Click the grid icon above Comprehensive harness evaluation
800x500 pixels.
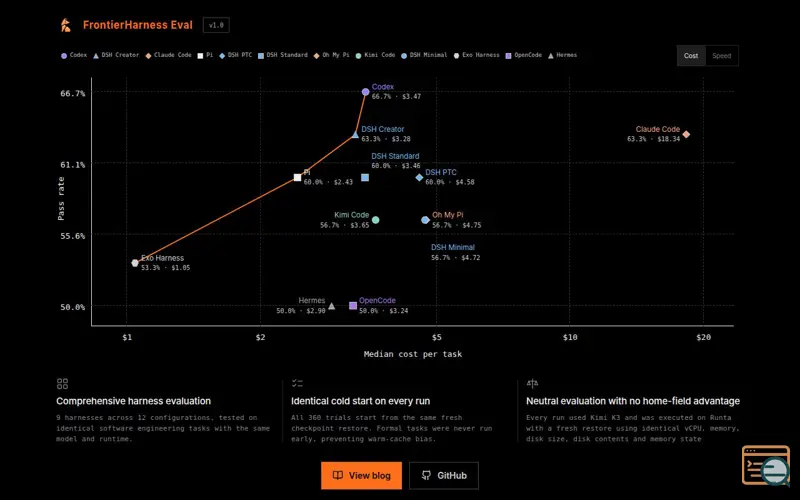(62, 384)
